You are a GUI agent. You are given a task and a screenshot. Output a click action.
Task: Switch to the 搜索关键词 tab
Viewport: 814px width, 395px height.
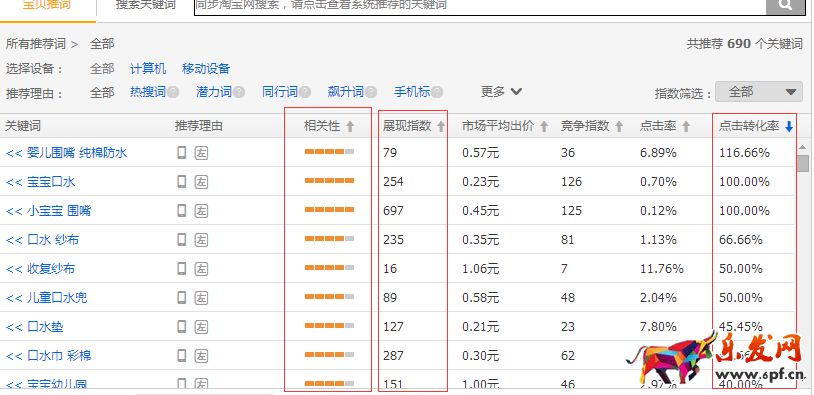pos(145,5)
